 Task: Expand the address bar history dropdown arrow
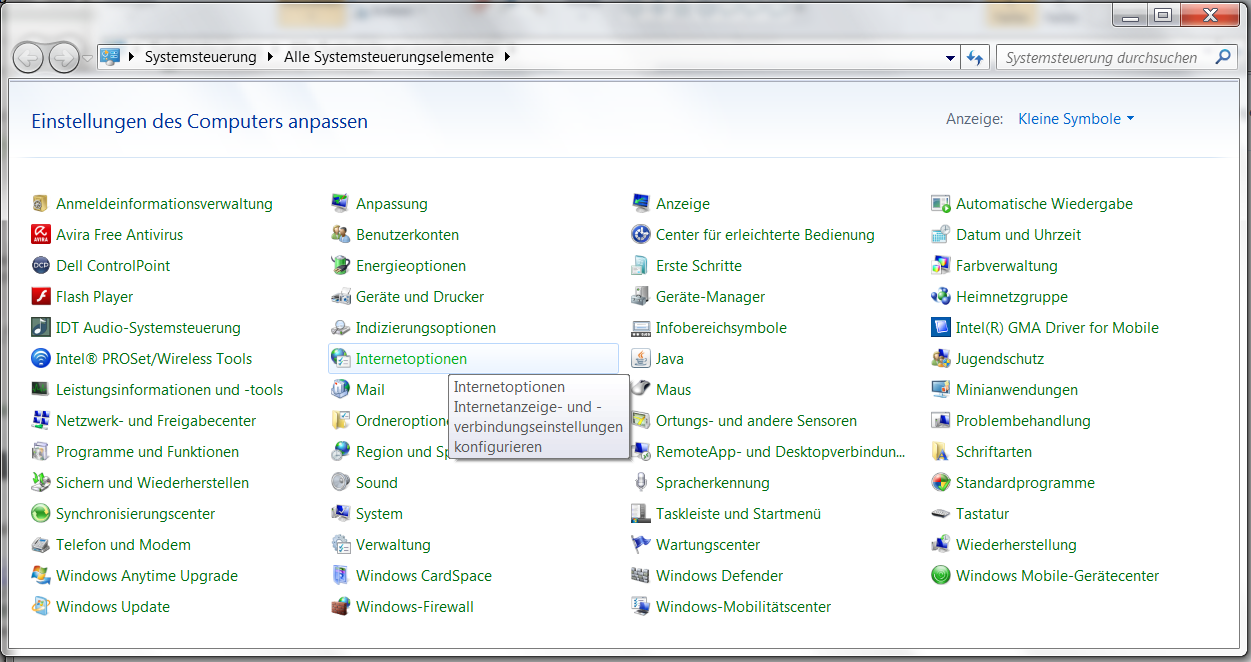click(x=950, y=58)
